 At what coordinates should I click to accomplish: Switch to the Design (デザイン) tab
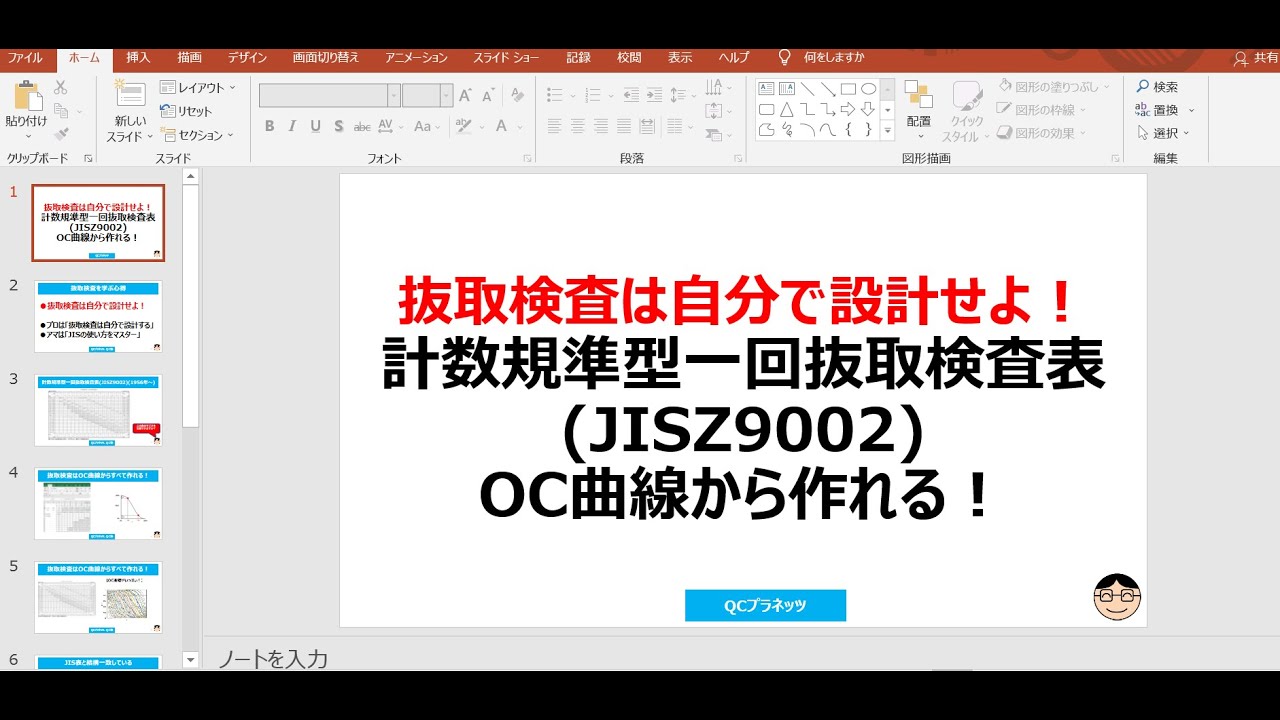(247, 58)
